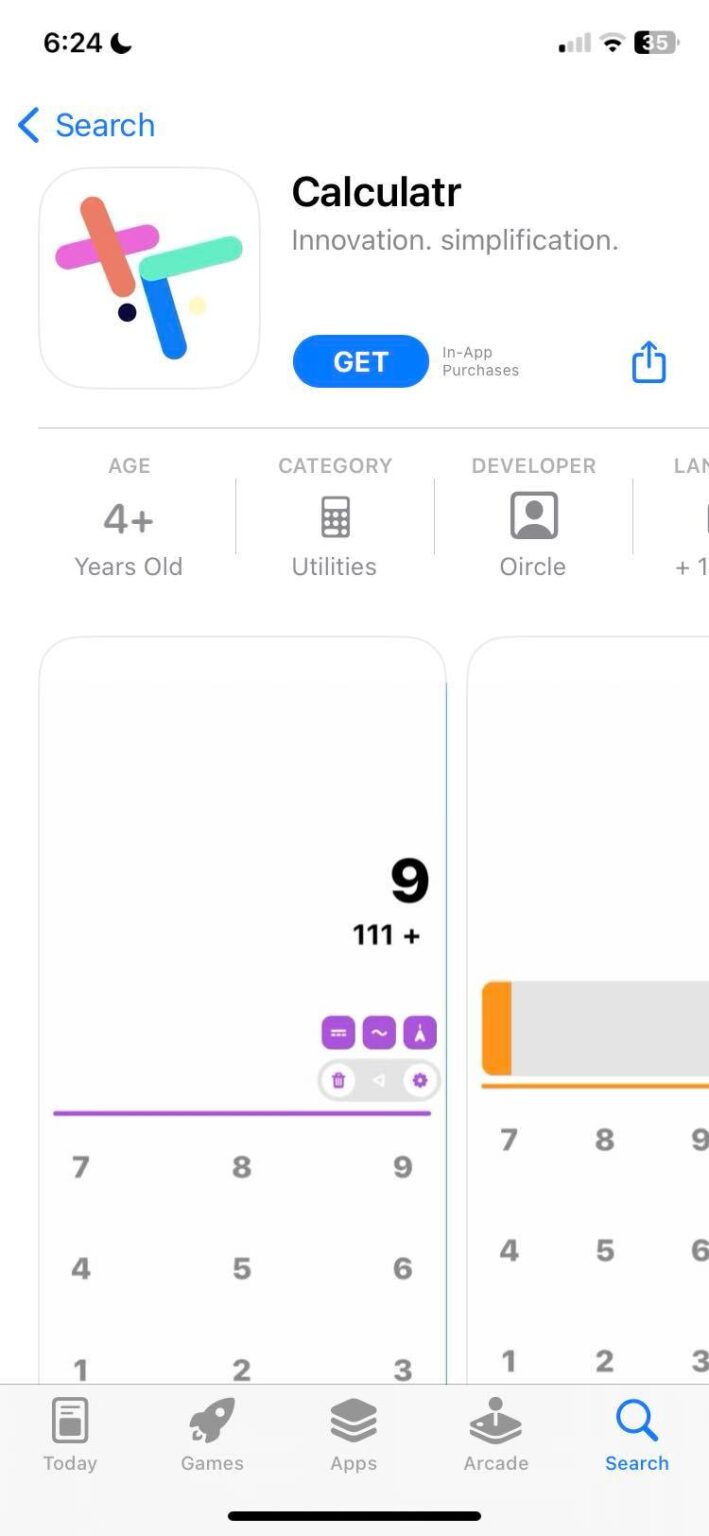The width and height of the screenshot is (709, 1536).
Task: Tap the back triangle icon in the preview pill
Action: [379, 1080]
